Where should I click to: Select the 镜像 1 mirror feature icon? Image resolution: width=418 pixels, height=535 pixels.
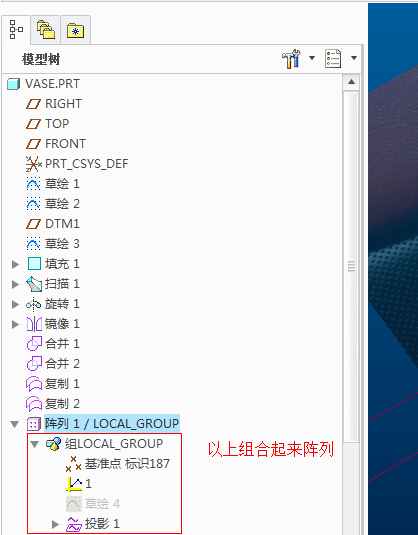point(34,324)
